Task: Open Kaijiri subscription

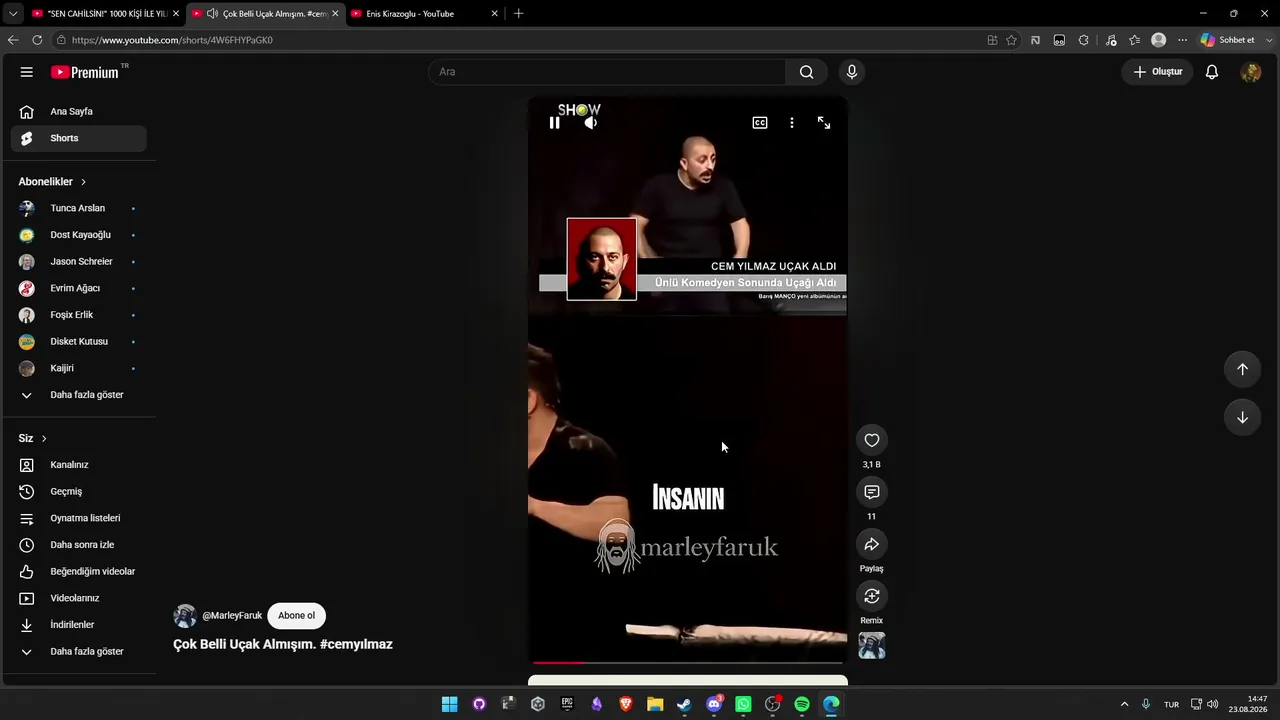Action: [79, 368]
